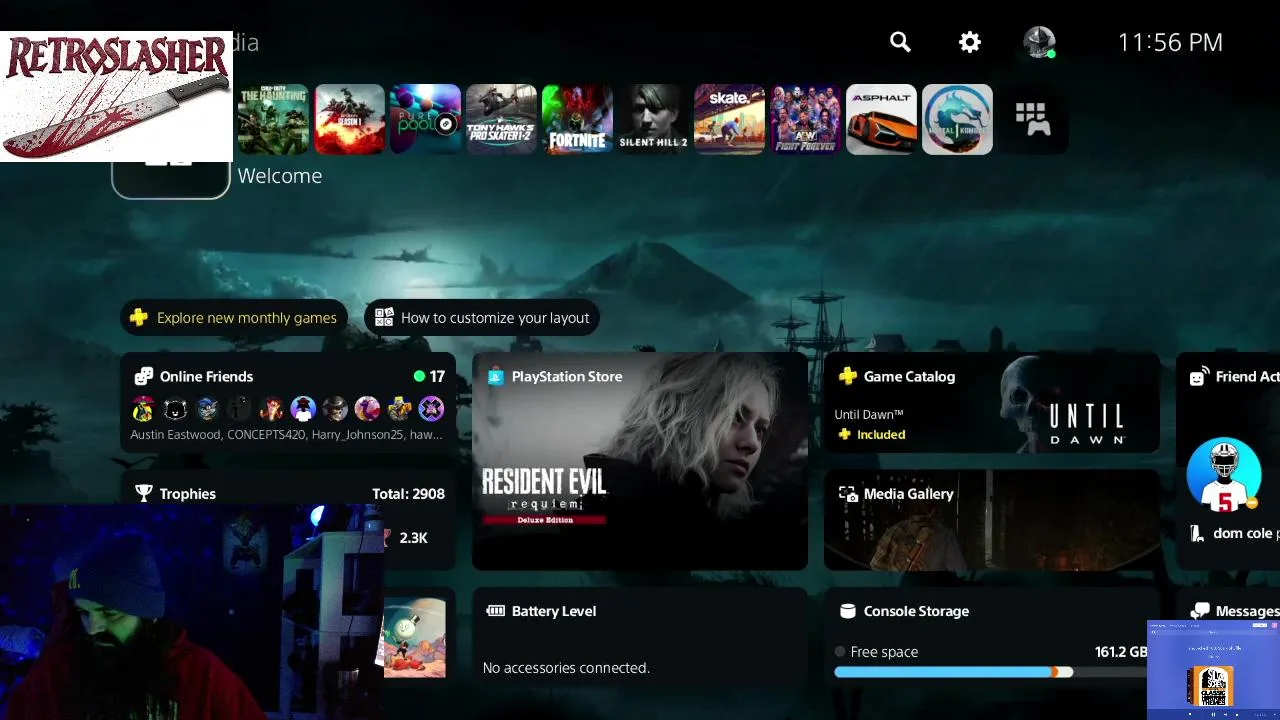Image resolution: width=1280 pixels, height=720 pixels.
Task: Click the Friend Activity icon
Action: coord(1199,377)
